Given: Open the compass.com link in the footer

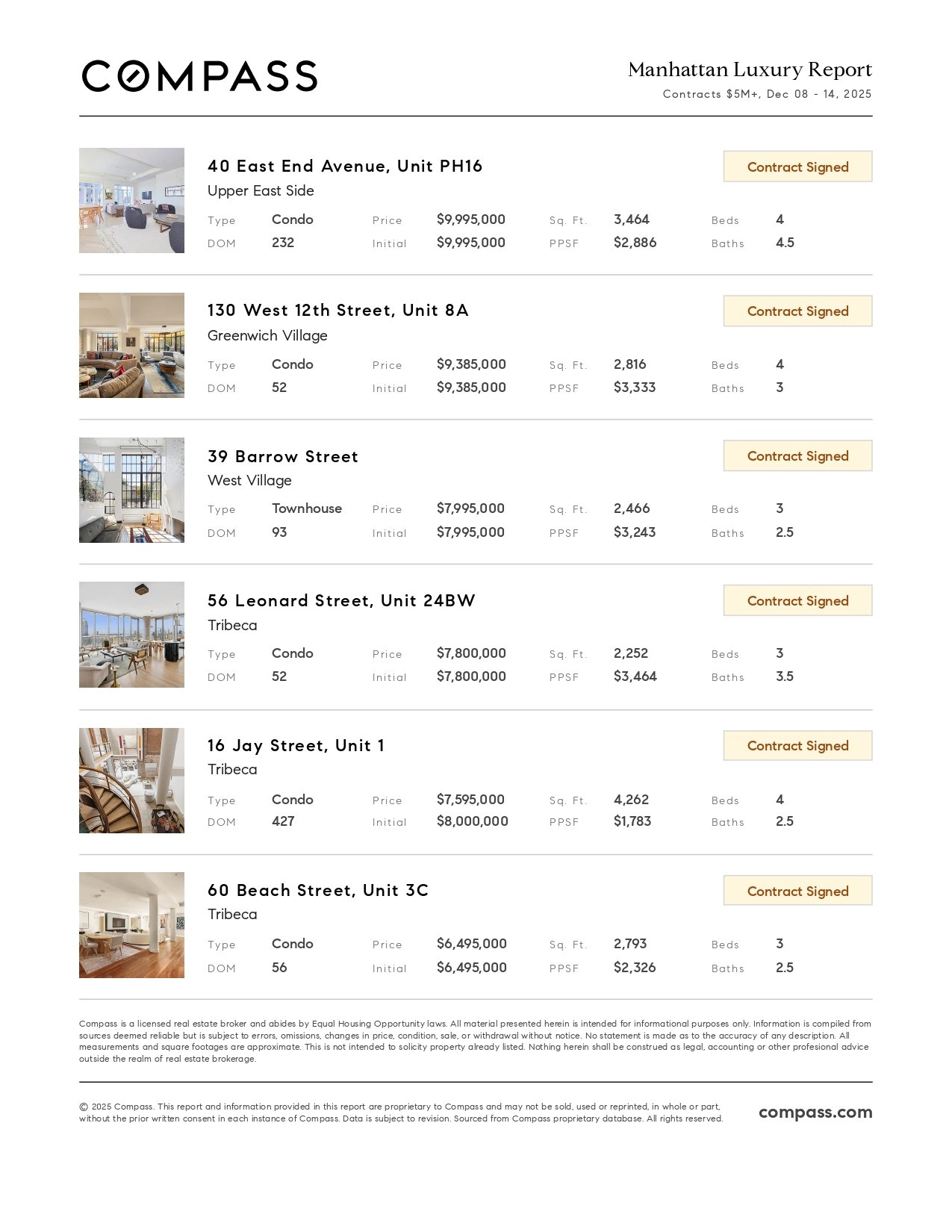Looking at the screenshot, I should click(x=815, y=1112).
